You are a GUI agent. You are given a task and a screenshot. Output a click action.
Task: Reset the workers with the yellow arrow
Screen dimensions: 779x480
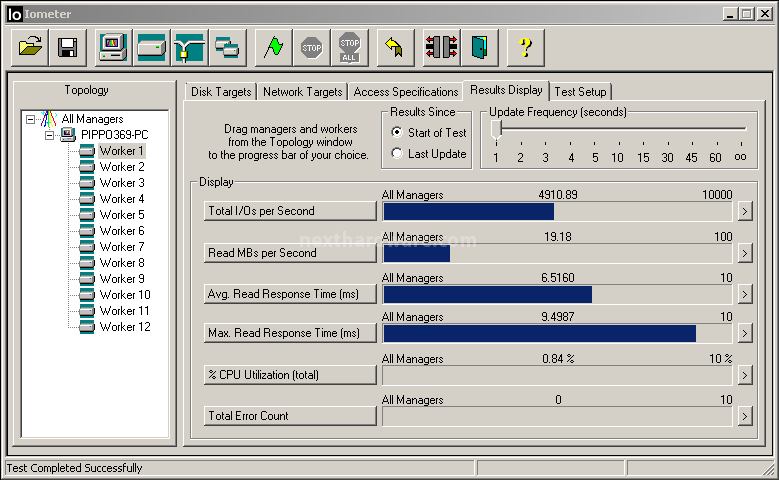coord(395,48)
